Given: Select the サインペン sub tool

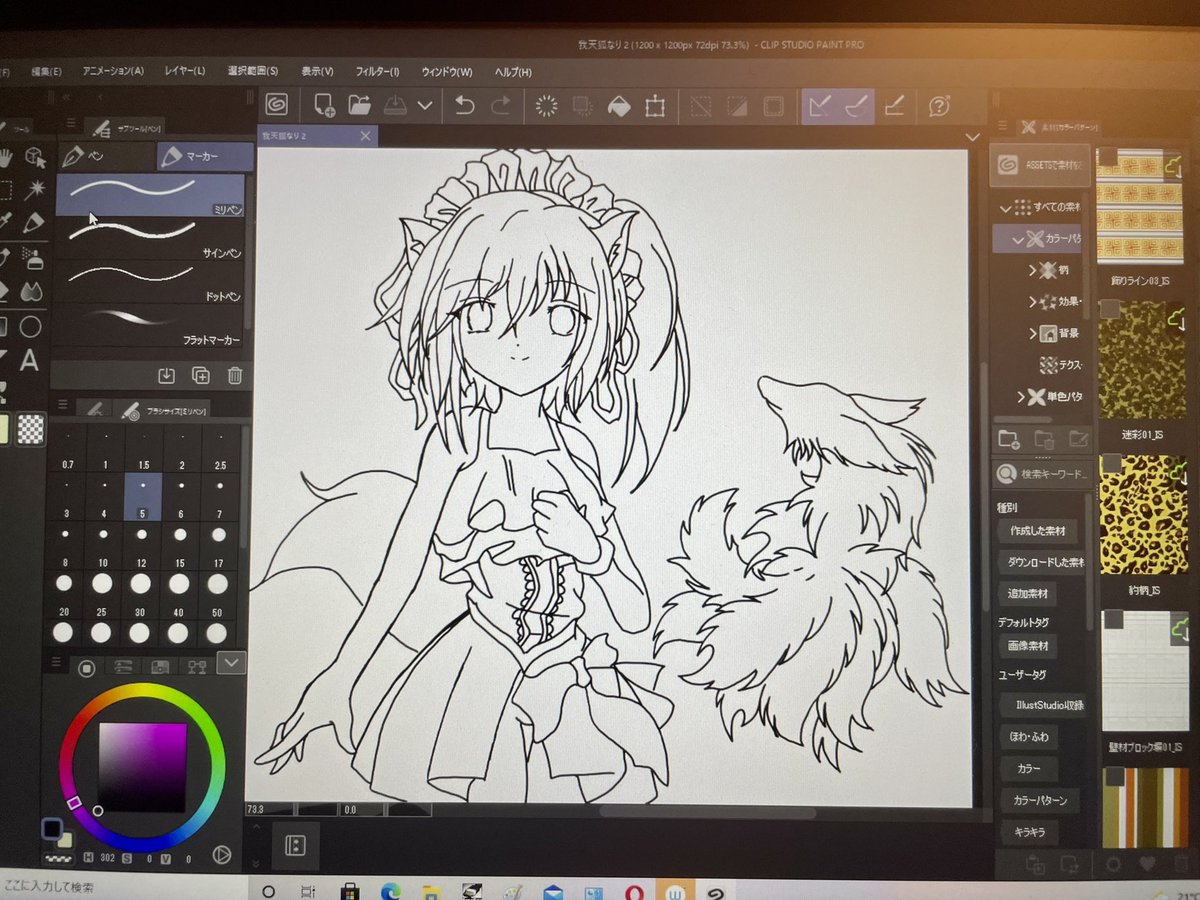Looking at the screenshot, I should pyautogui.click(x=150, y=239).
